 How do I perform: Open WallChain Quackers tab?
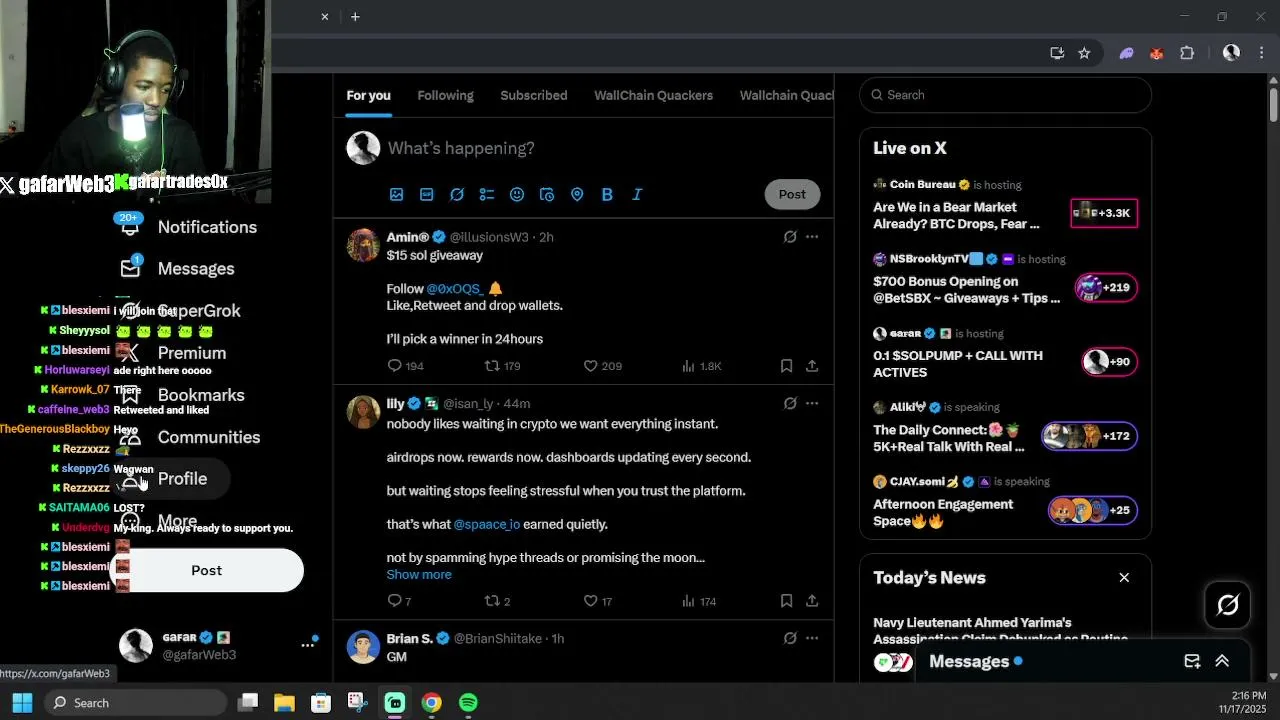[x=653, y=95]
